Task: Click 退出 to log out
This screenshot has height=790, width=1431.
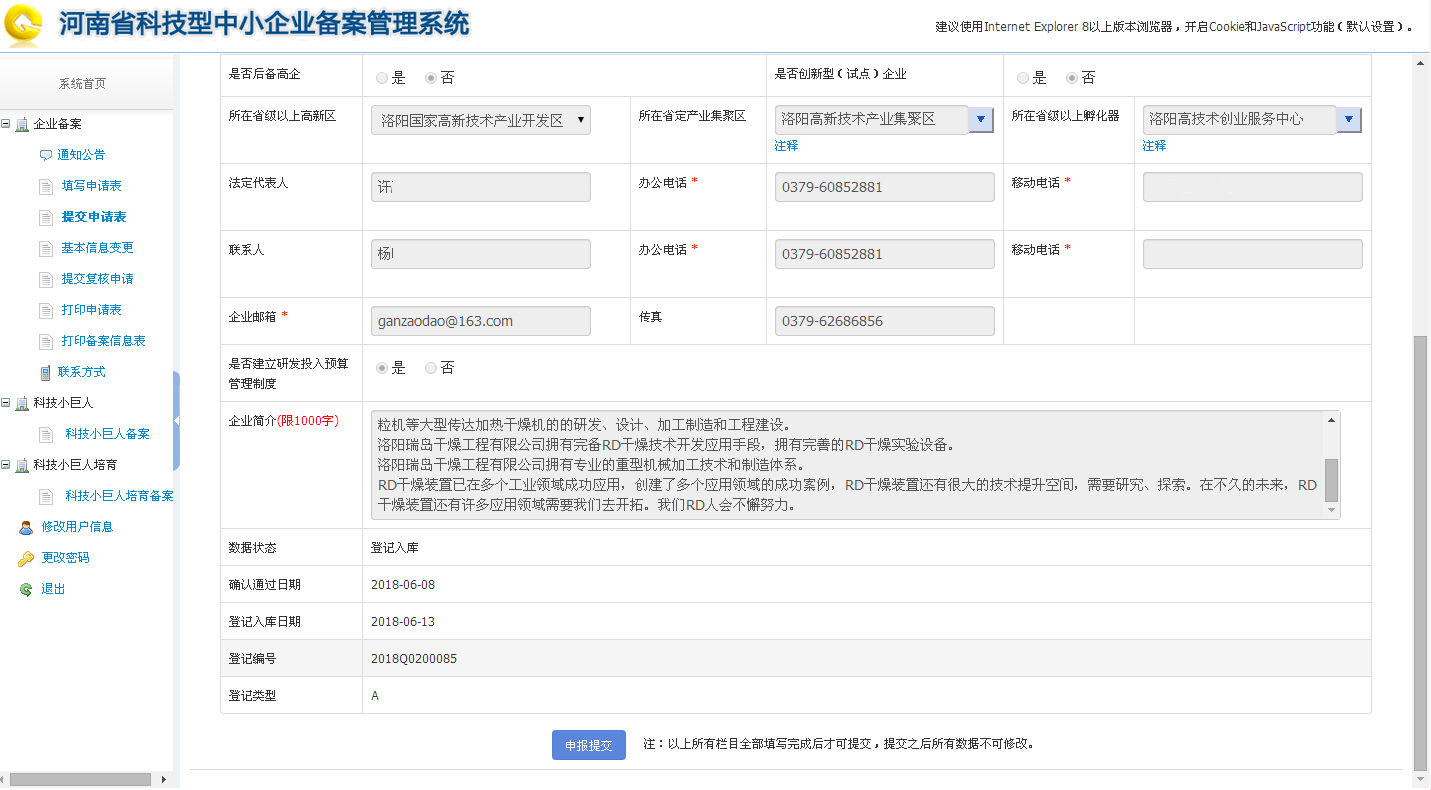Action: click(52, 589)
